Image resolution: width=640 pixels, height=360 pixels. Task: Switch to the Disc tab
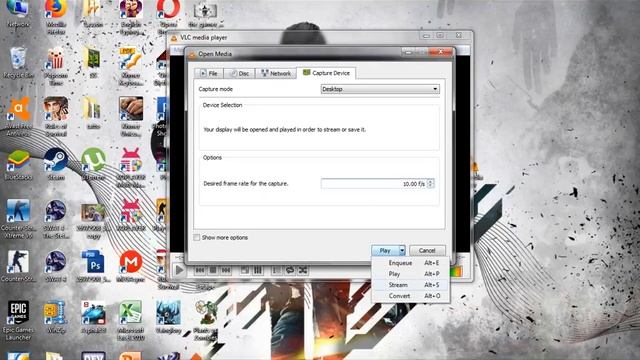click(239, 73)
